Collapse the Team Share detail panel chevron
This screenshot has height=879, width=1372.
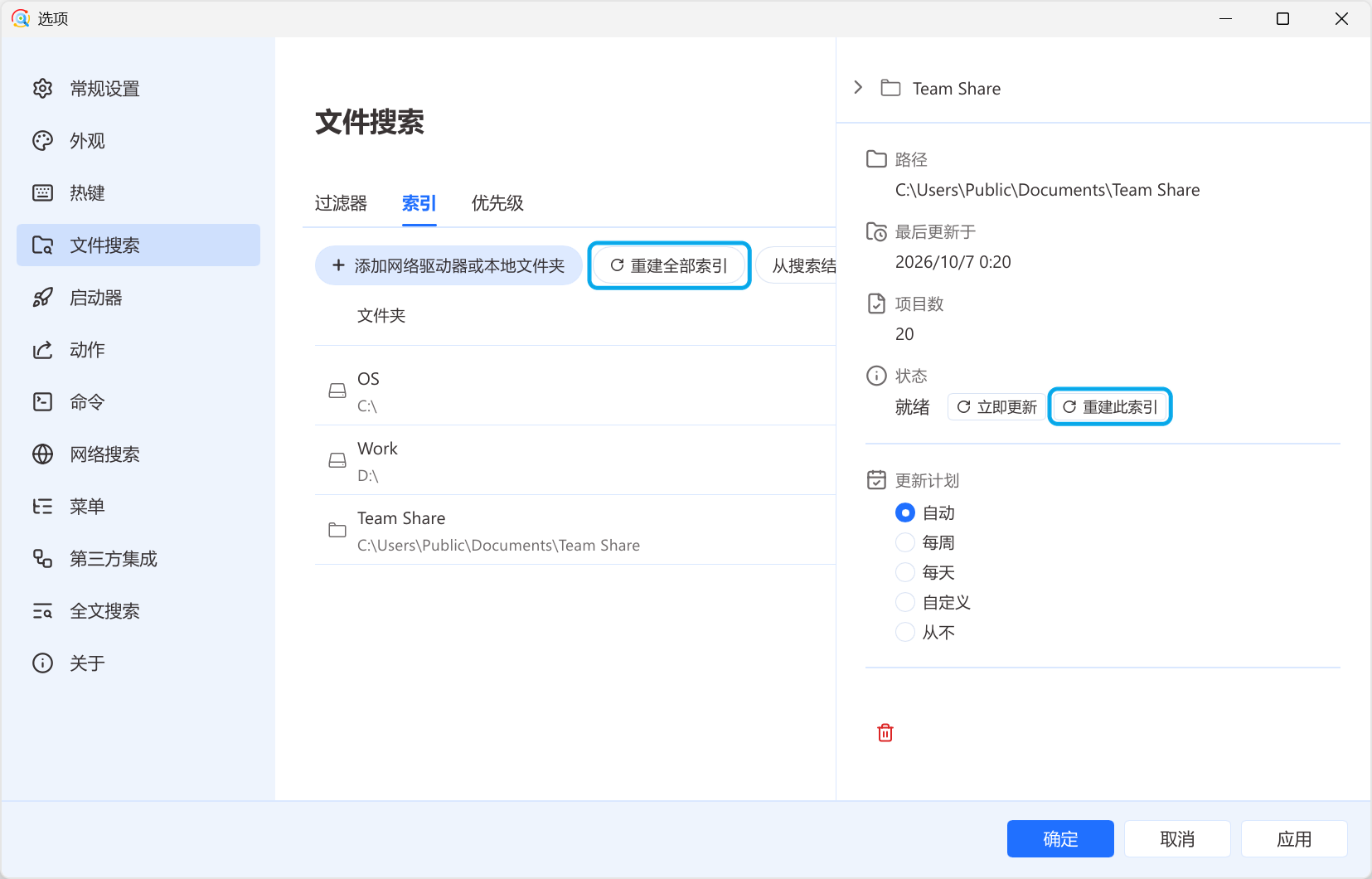click(x=858, y=88)
